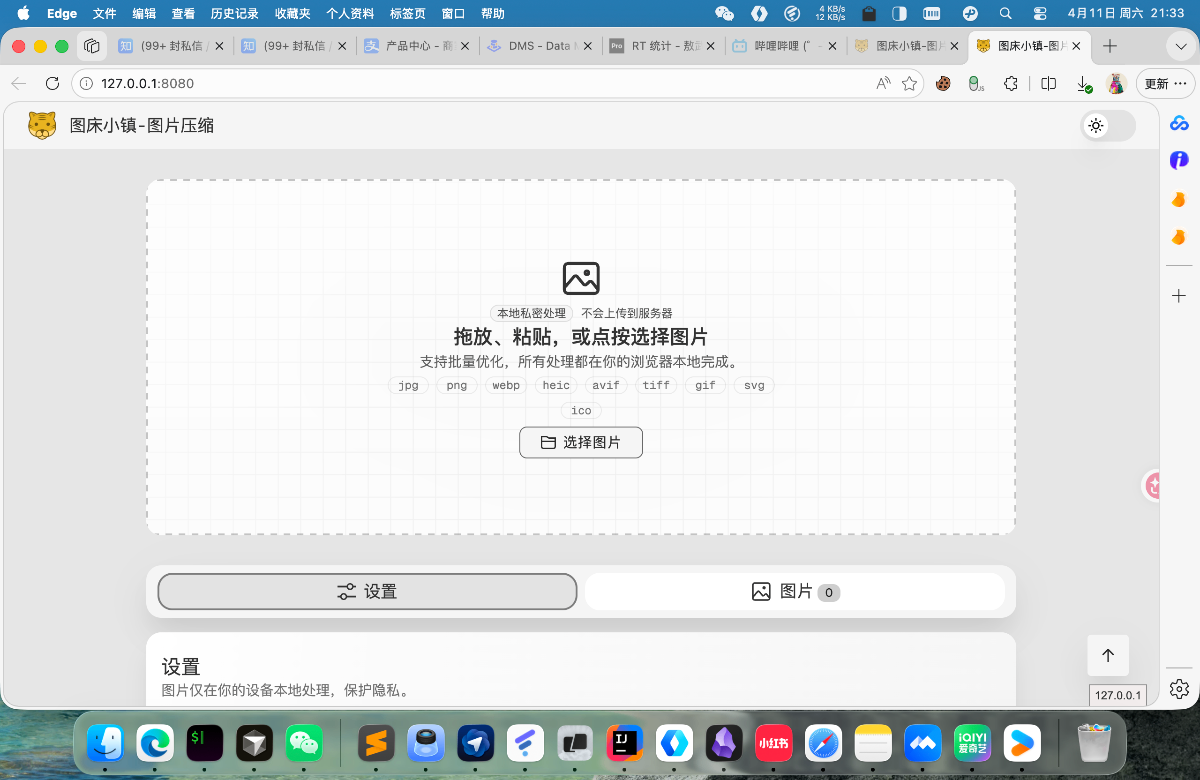Click the gear icon at bottom right edge

coord(1178,689)
